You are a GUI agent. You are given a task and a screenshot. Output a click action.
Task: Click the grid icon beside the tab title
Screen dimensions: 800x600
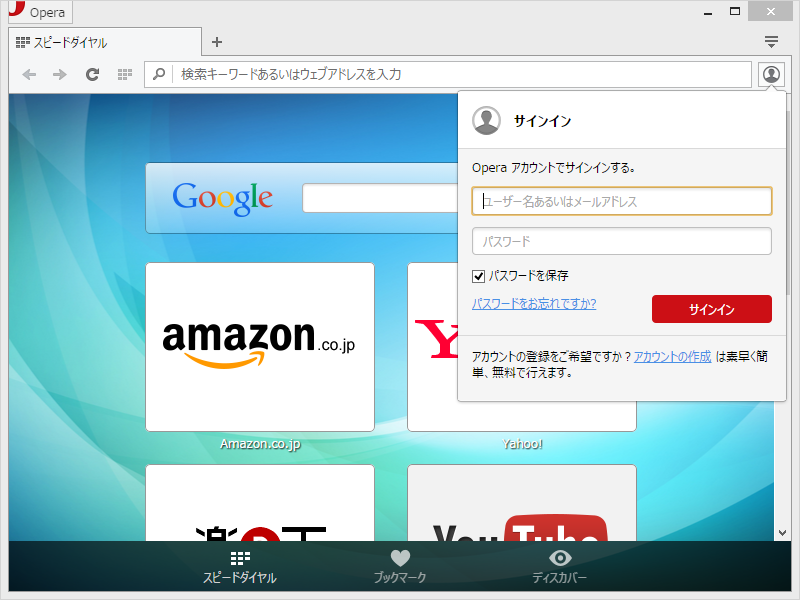pos(21,42)
